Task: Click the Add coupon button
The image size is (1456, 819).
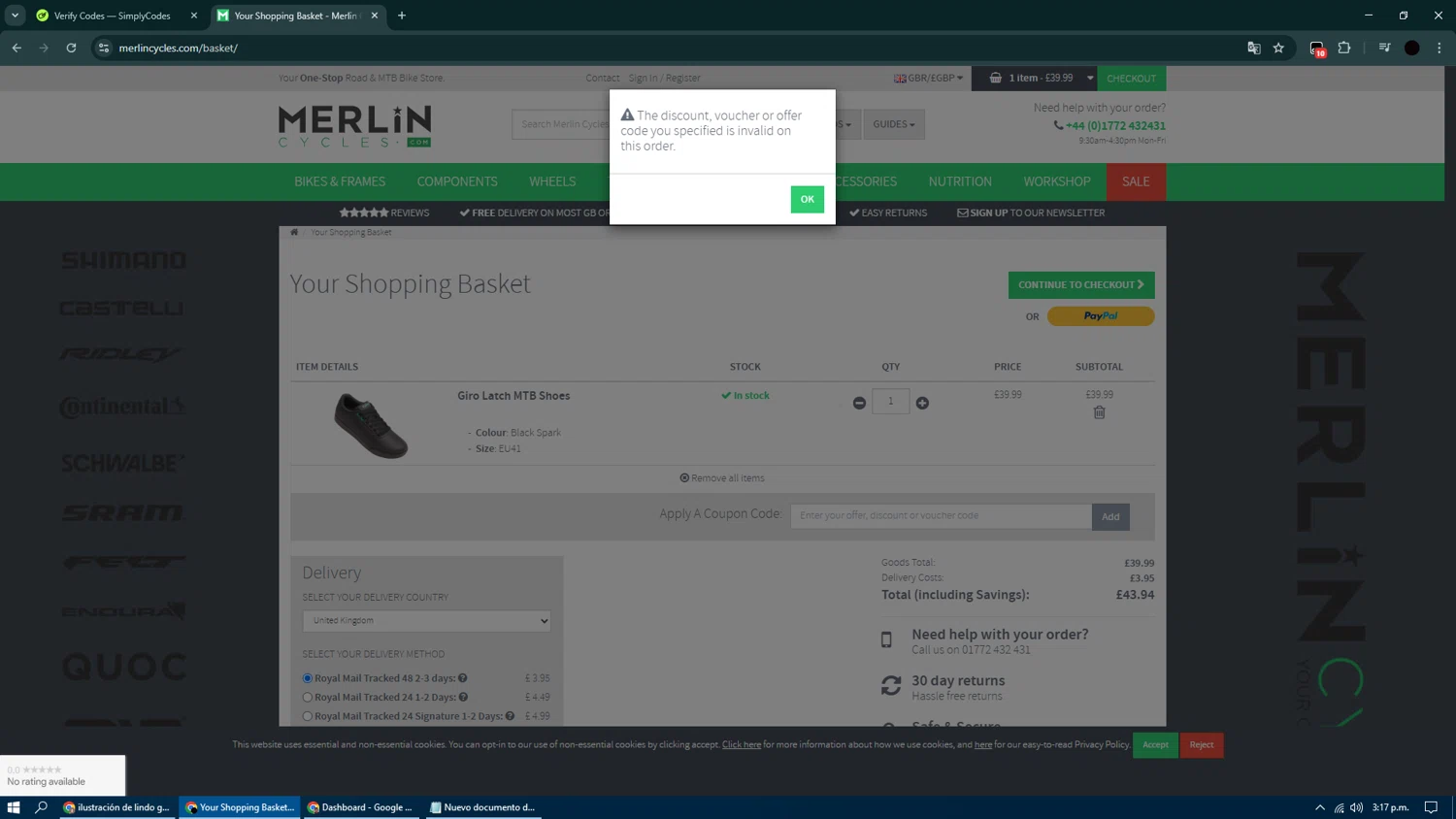Action: coord(1110,516)
